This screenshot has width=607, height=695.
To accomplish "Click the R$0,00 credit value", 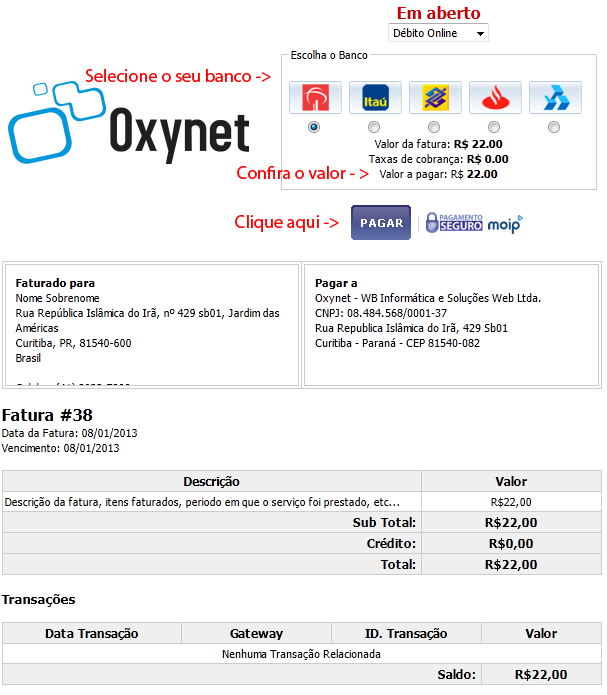I will click(x=511, y=543).
